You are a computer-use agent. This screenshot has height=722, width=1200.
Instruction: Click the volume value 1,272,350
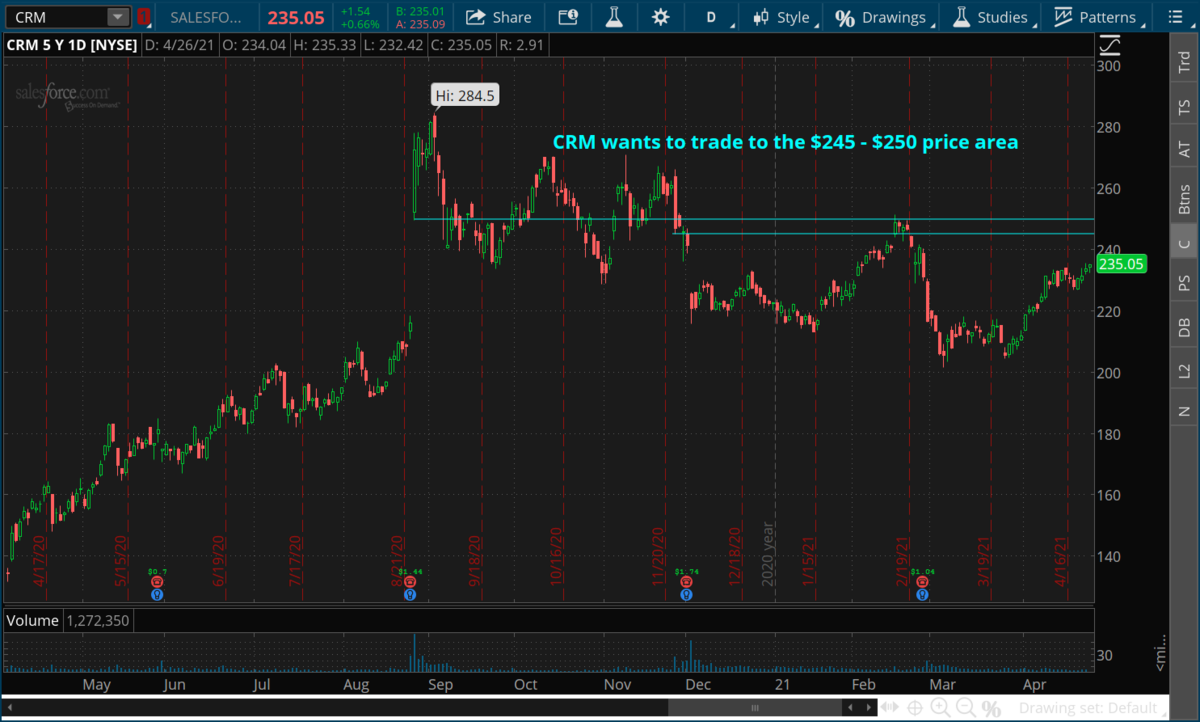pyautogui.click(x=97, y=621)
